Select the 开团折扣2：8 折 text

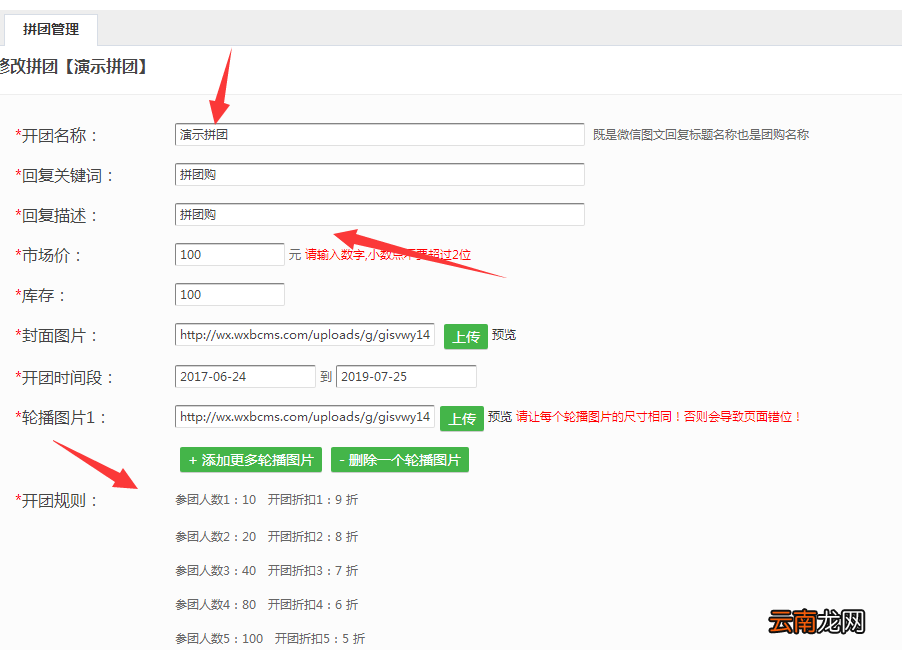[313, 537]
